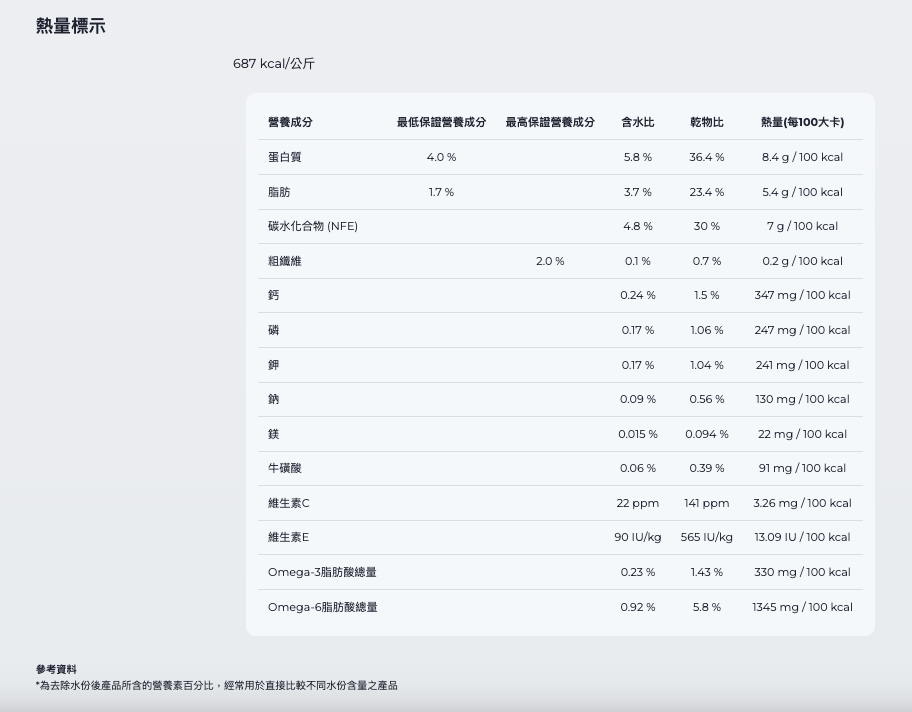The image size is (912, 712).
Task: Select the 牛磺酸 row label
Action: pos(284,468)
